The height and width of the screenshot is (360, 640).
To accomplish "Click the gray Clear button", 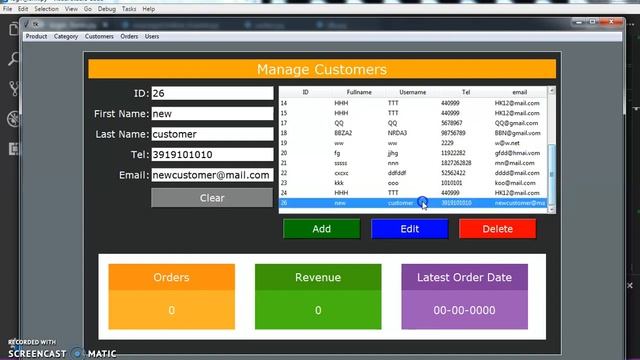I will 212,198.
